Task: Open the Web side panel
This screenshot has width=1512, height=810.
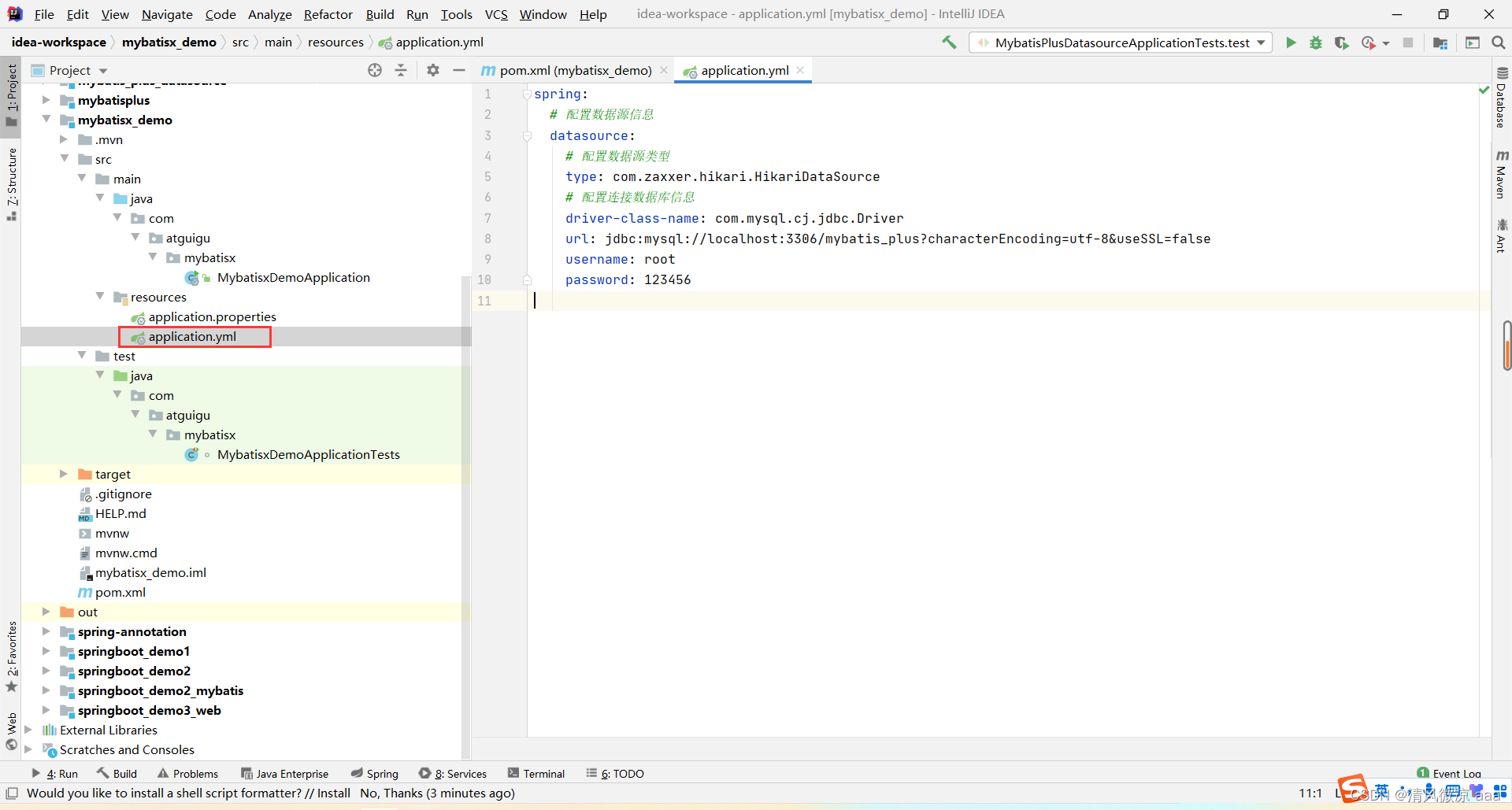Action: click(11, 732)
